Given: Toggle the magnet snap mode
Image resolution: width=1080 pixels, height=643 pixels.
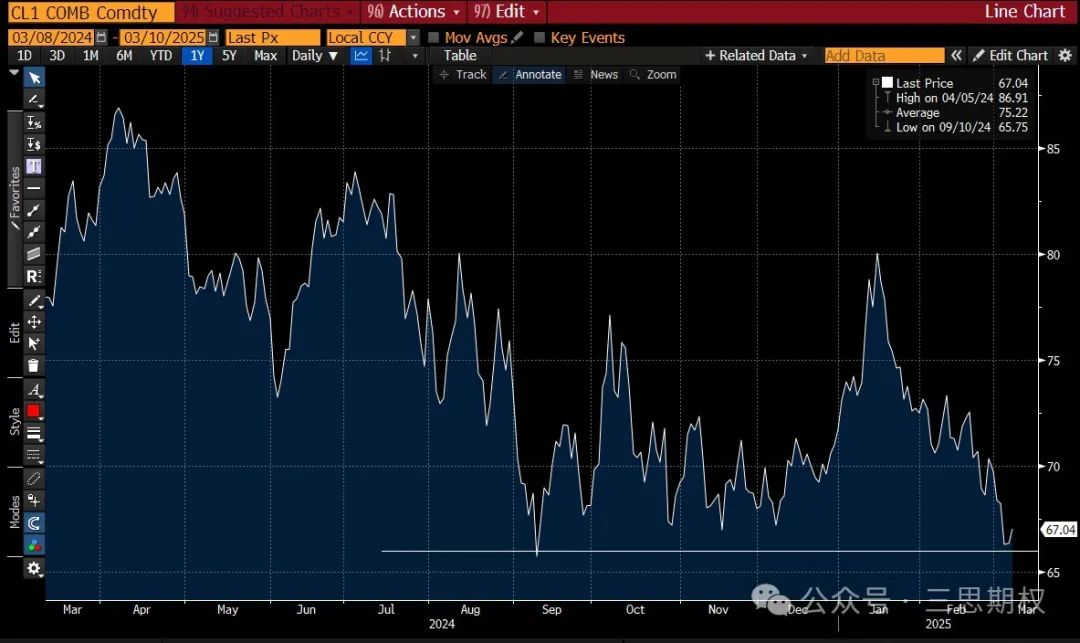Looking at the screenshot, I should coord(34,523).
